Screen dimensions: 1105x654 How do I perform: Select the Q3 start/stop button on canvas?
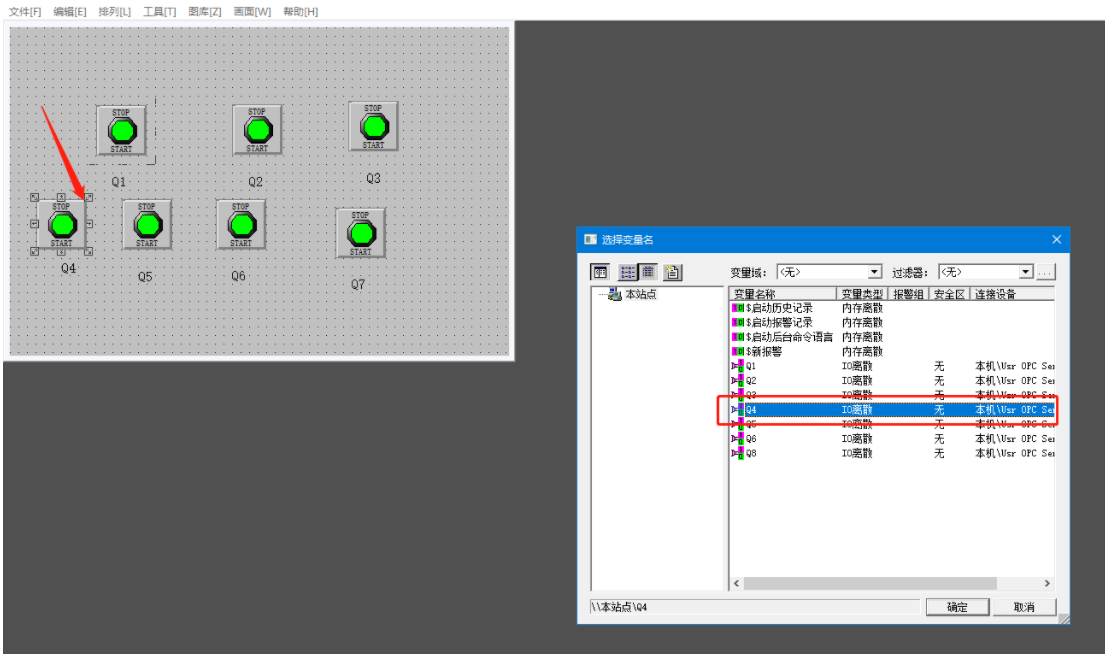tap(374, 126)
